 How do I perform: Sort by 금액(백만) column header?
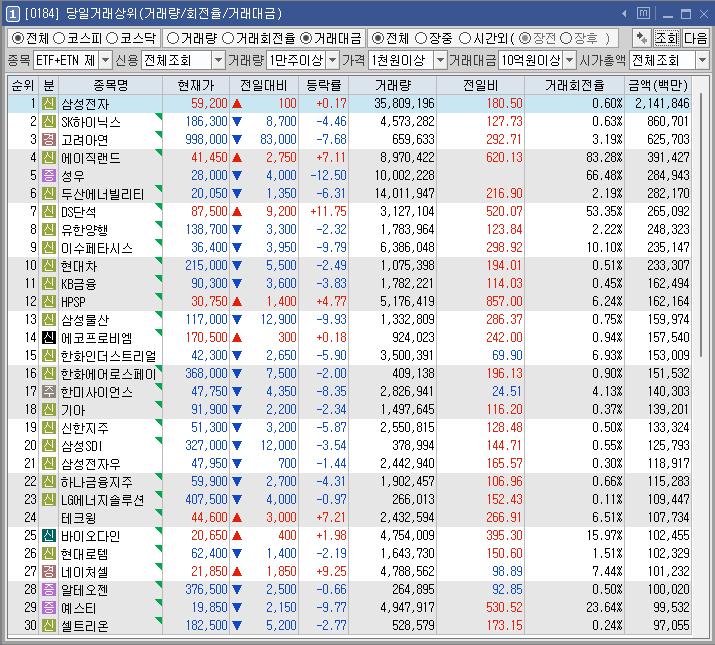click(658, 85)
